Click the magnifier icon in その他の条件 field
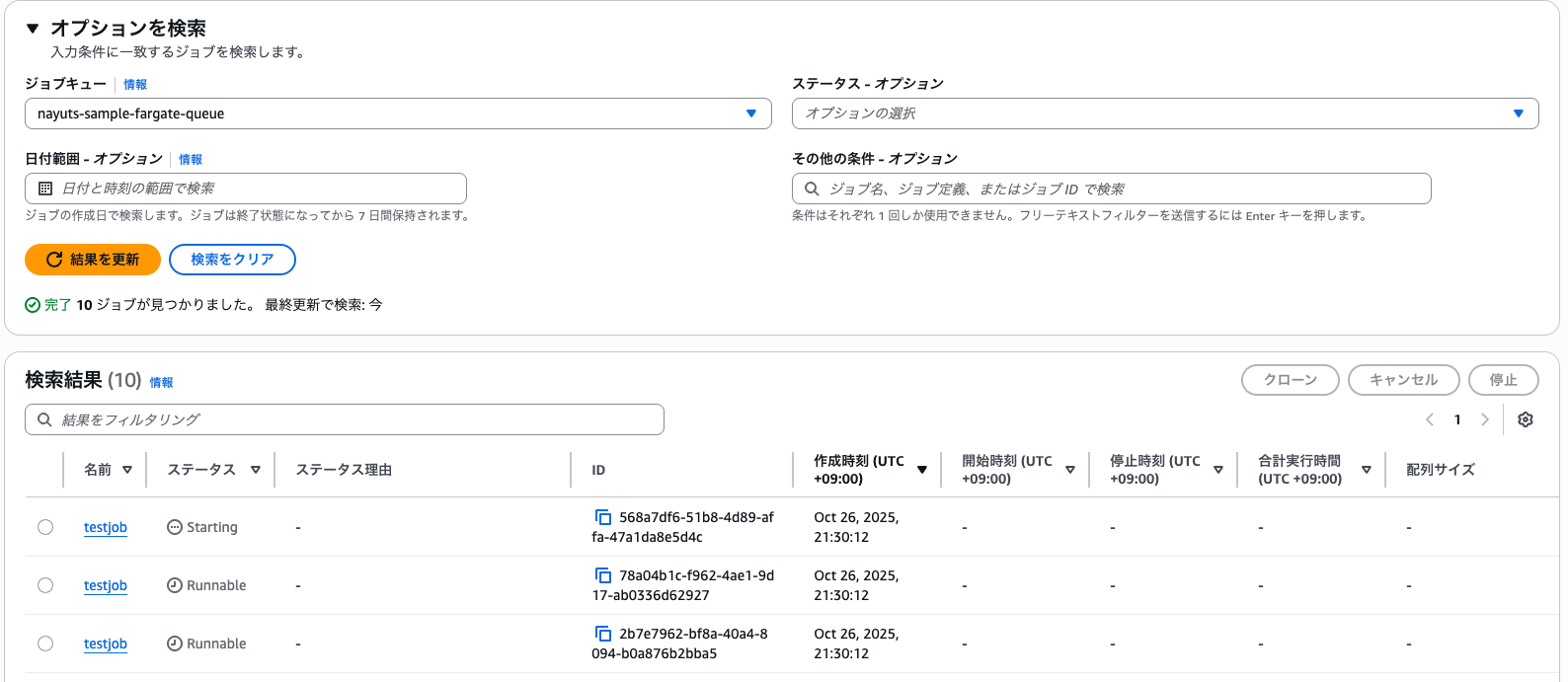 point(812,189)
